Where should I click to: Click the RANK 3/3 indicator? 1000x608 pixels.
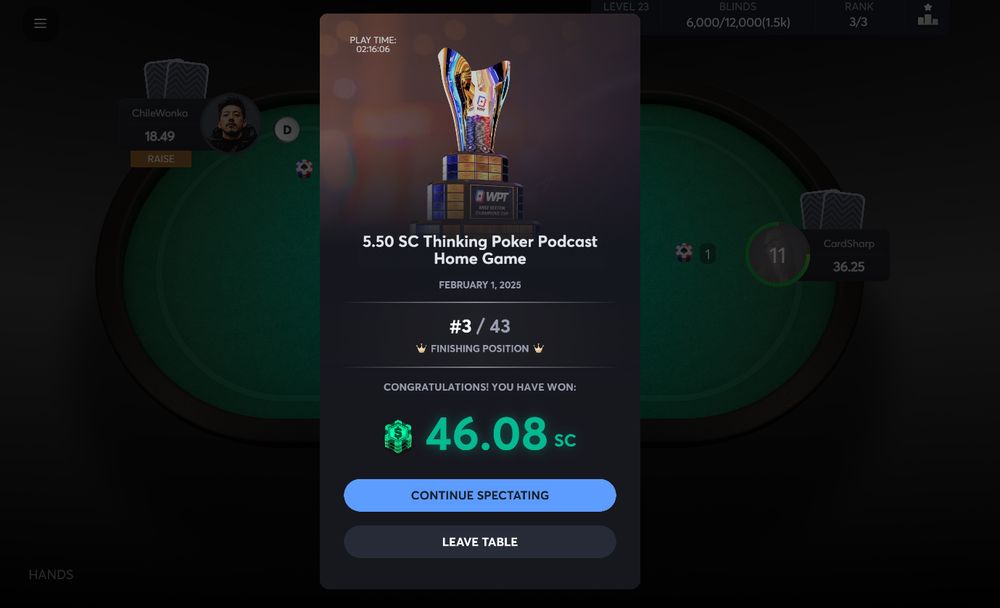coord(858,15)
